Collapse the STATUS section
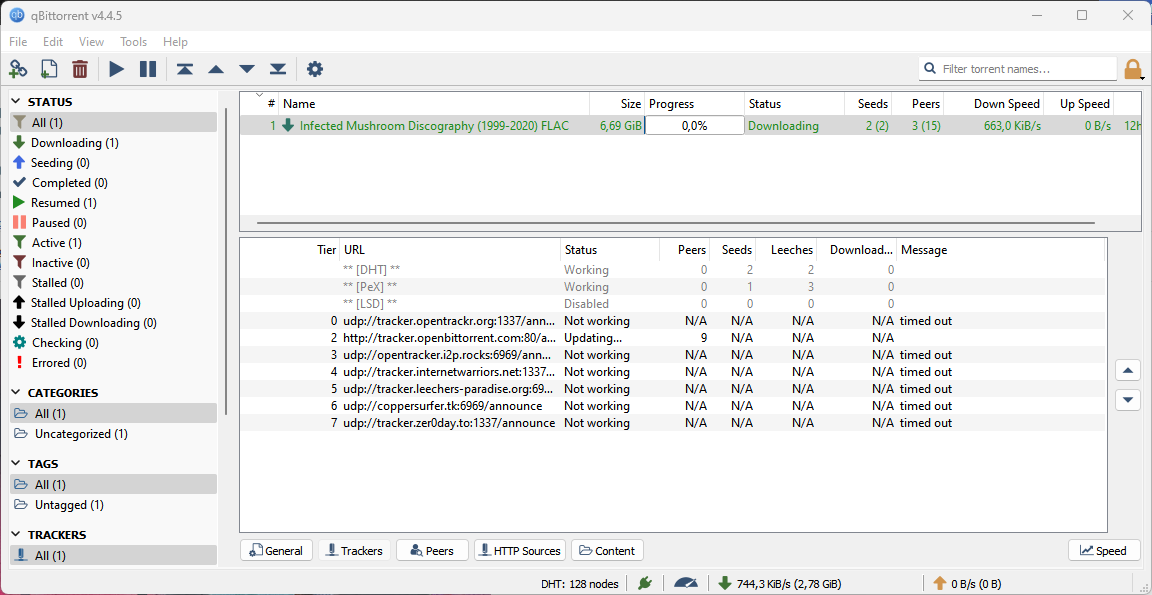Viewport: 1152px width, 595px height. pyautogui.click(x=17, y=102)
